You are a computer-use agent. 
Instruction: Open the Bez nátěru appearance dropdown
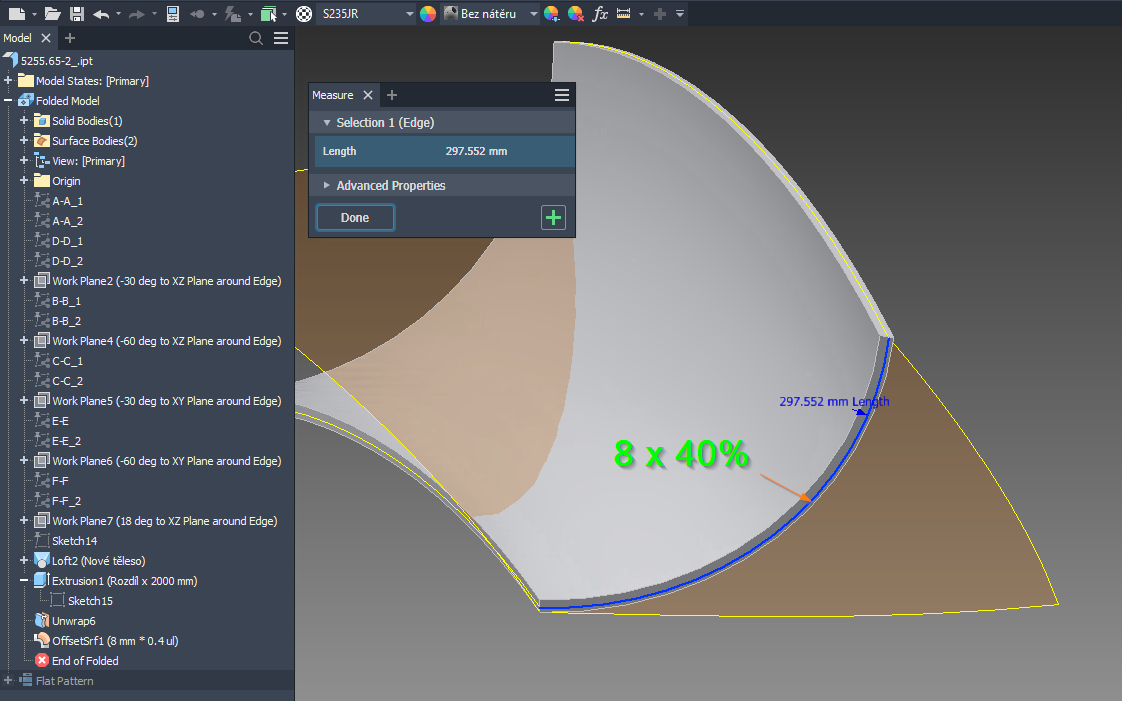point(533,13)
